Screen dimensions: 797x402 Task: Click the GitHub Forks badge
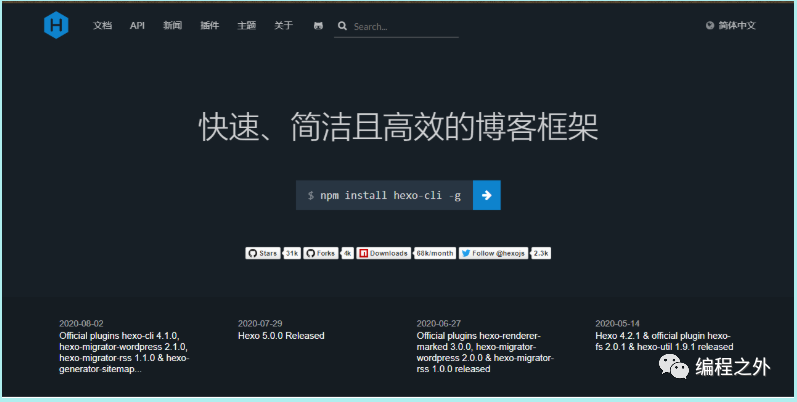[x=321, y=253]
